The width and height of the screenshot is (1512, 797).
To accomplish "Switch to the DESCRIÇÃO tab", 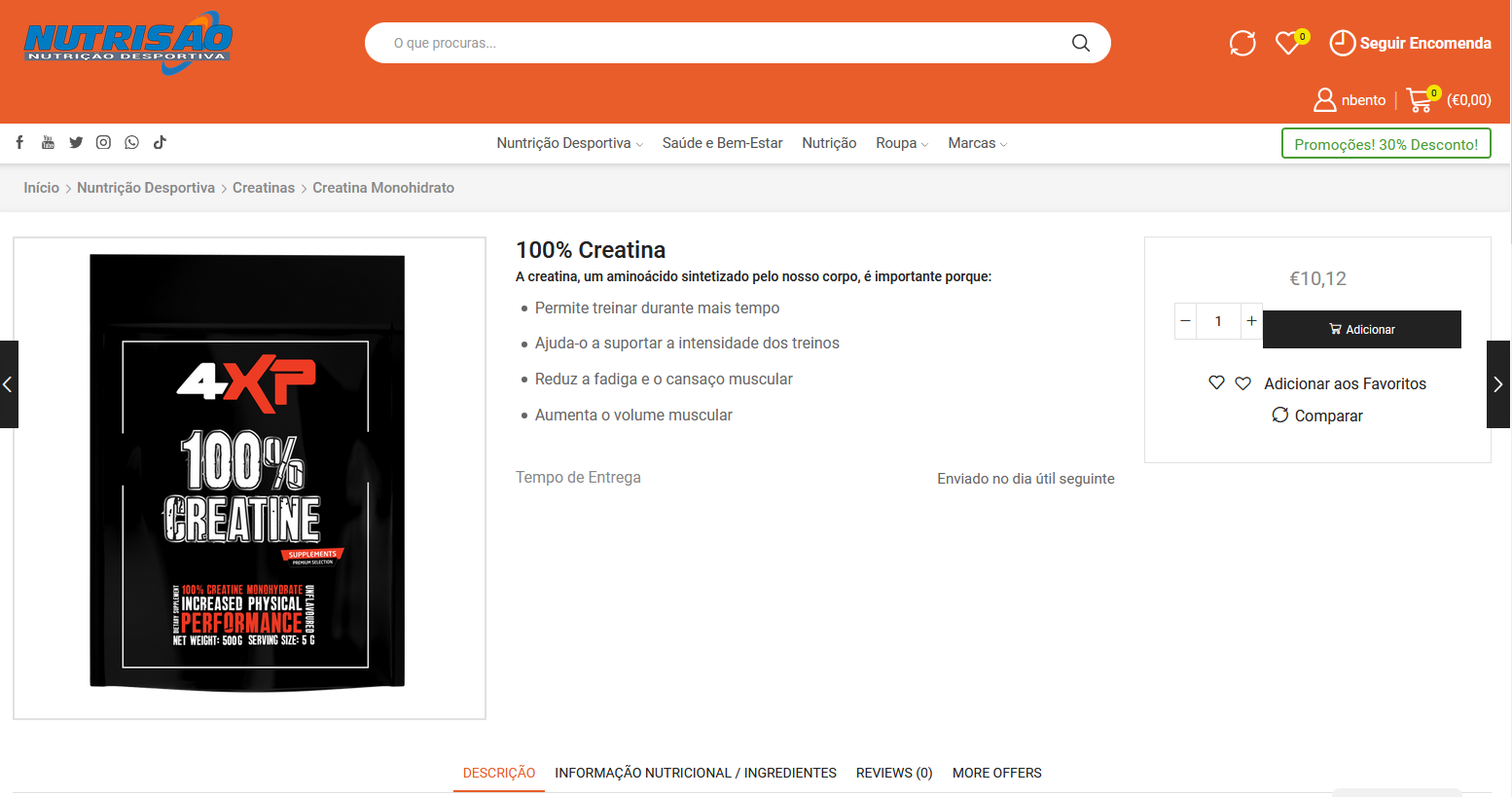I will [499, 773].
